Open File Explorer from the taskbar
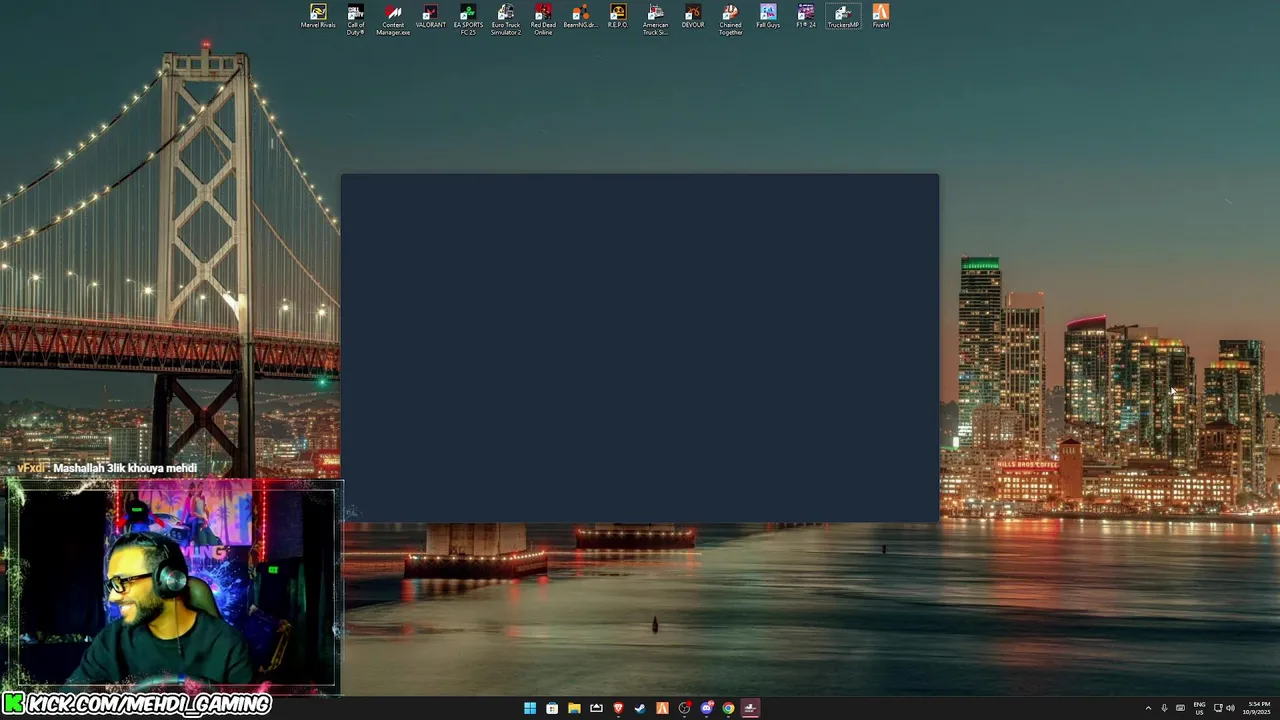This screenshot has width=1280, height=720. (574, 708)
